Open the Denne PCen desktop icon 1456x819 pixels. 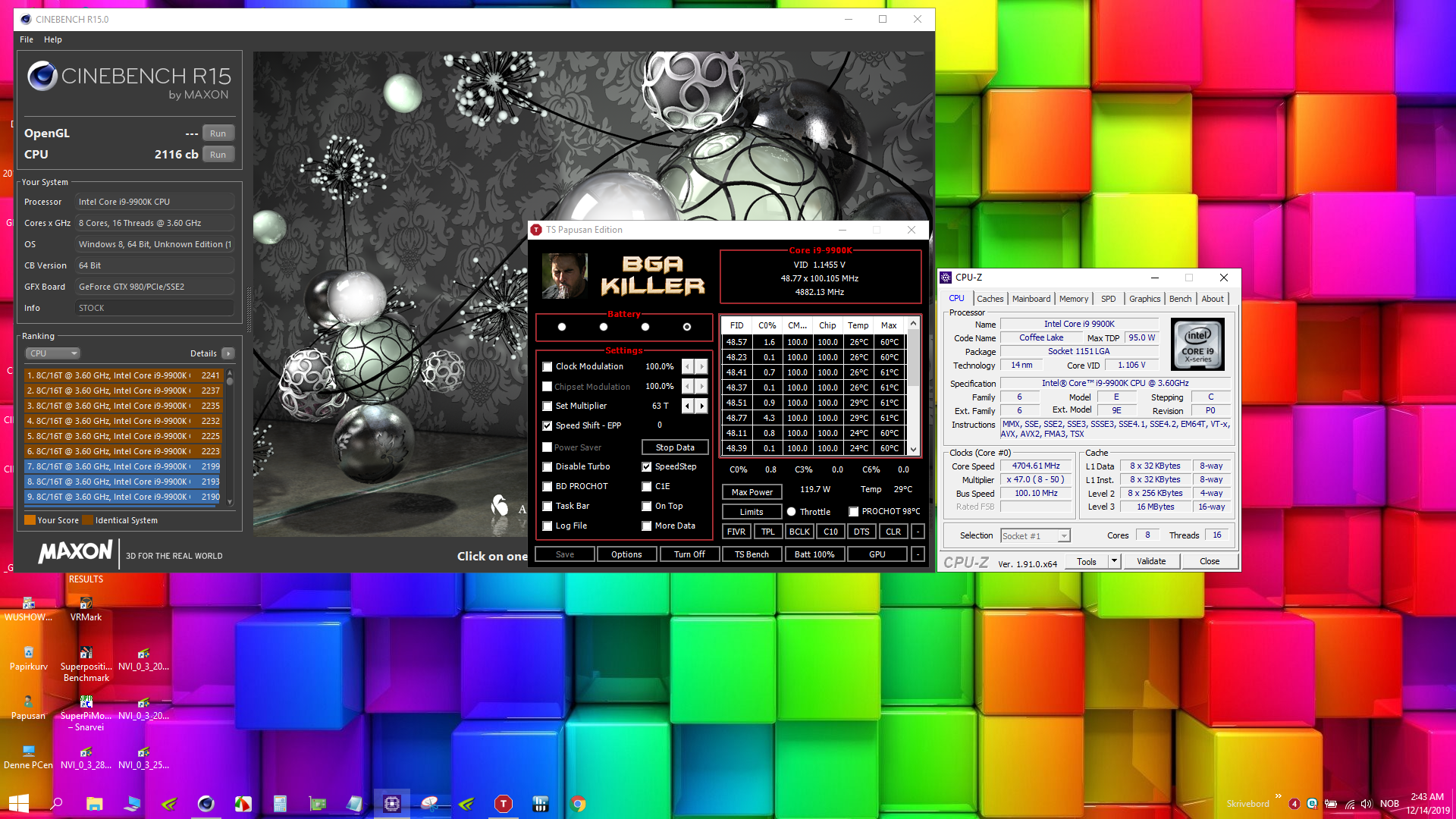[x=28, y=757]
